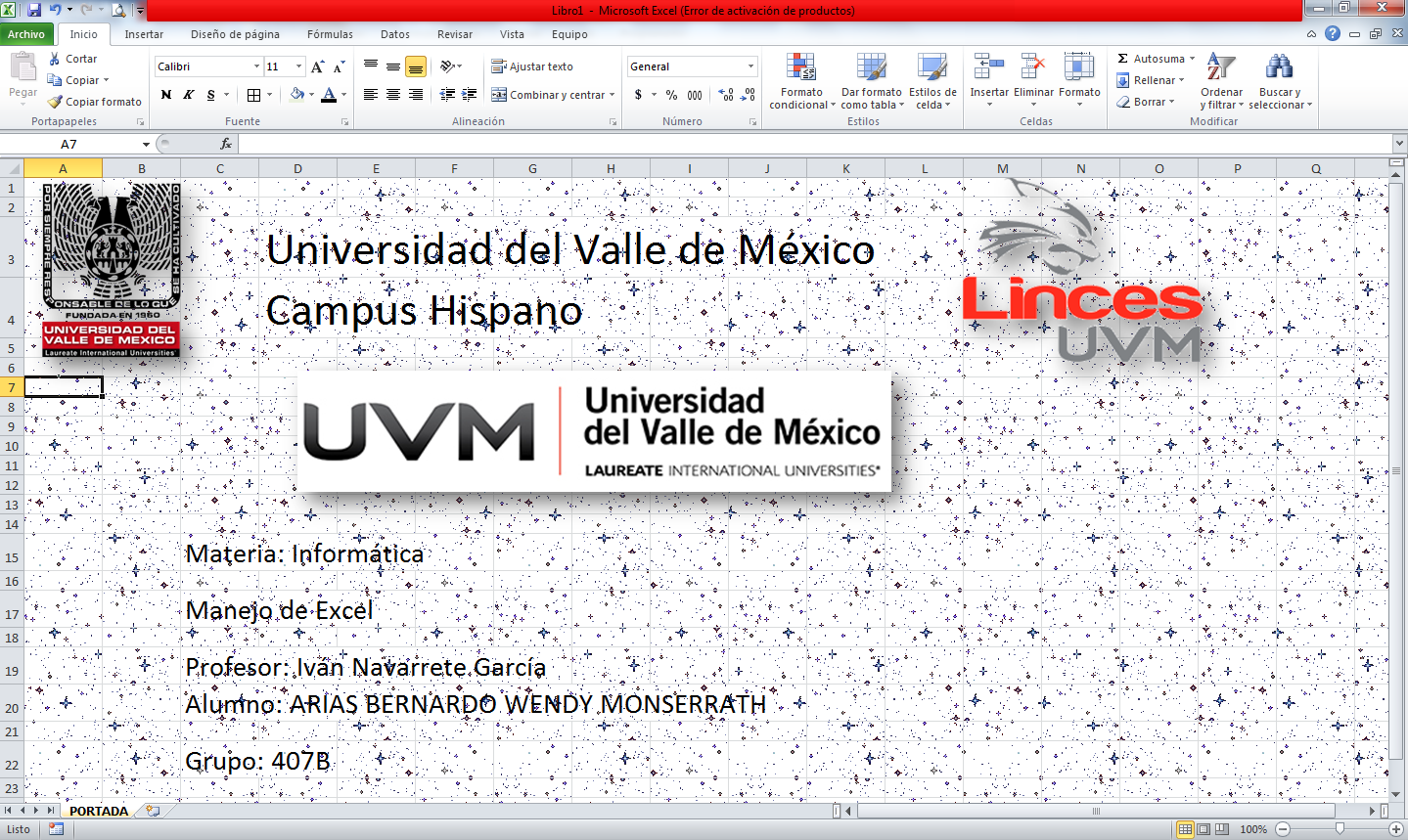Screen dimensions: 1408x840
Task: Click the font color A button
Action: (x=329, y=95)
